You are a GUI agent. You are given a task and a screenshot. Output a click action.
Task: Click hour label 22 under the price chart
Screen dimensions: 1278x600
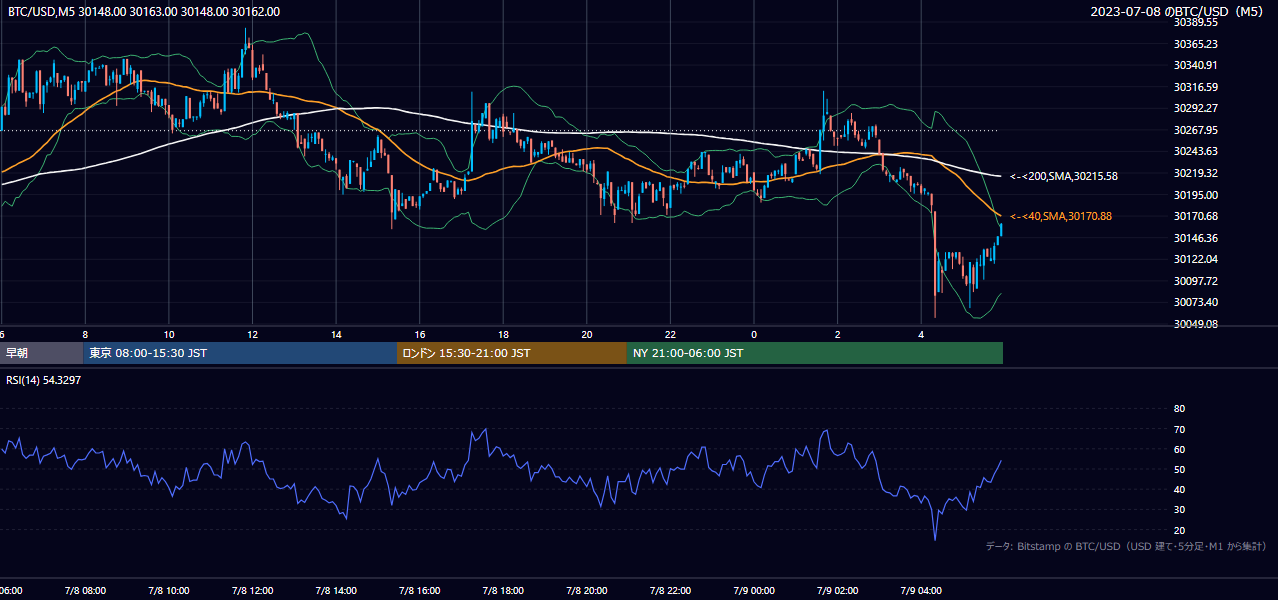[671, 334]
